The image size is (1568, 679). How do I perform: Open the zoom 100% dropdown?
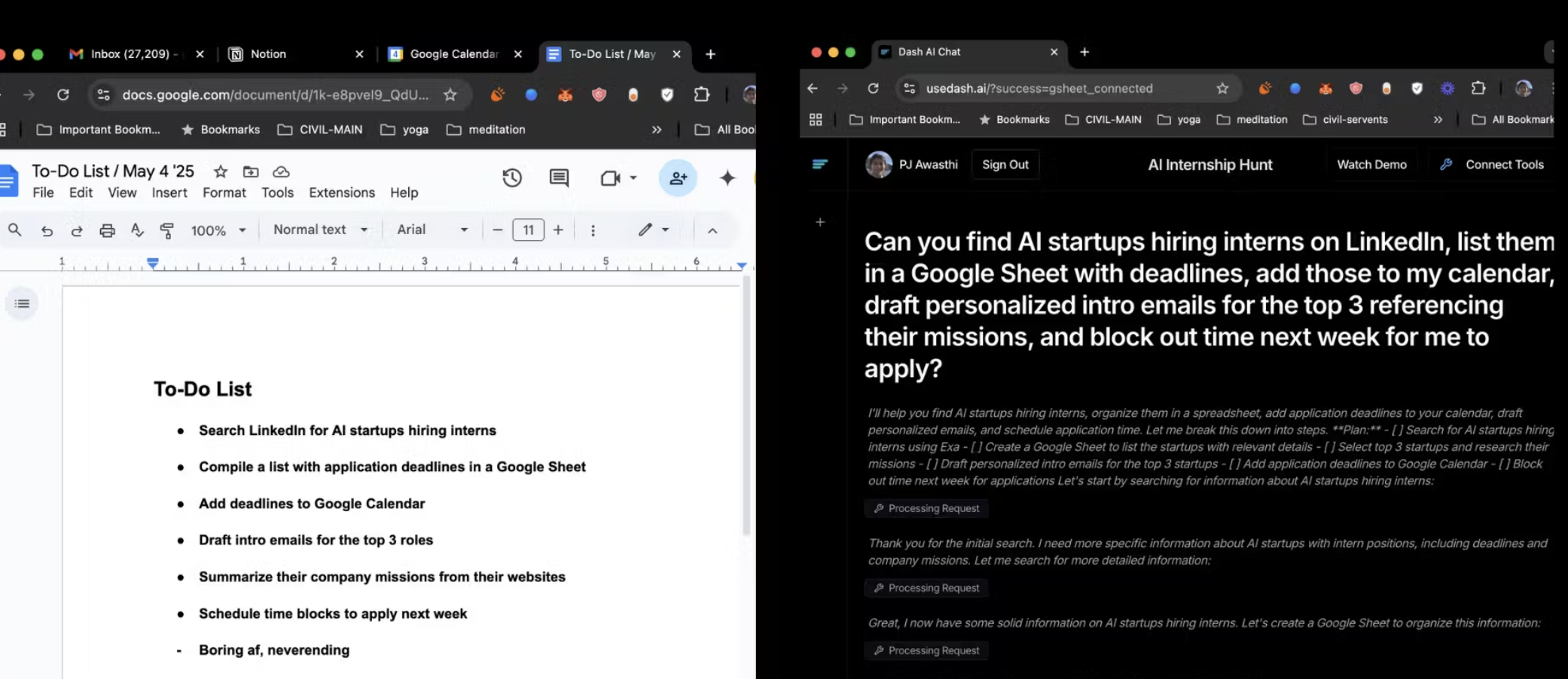pyautogui.click(x=218, y=230)
